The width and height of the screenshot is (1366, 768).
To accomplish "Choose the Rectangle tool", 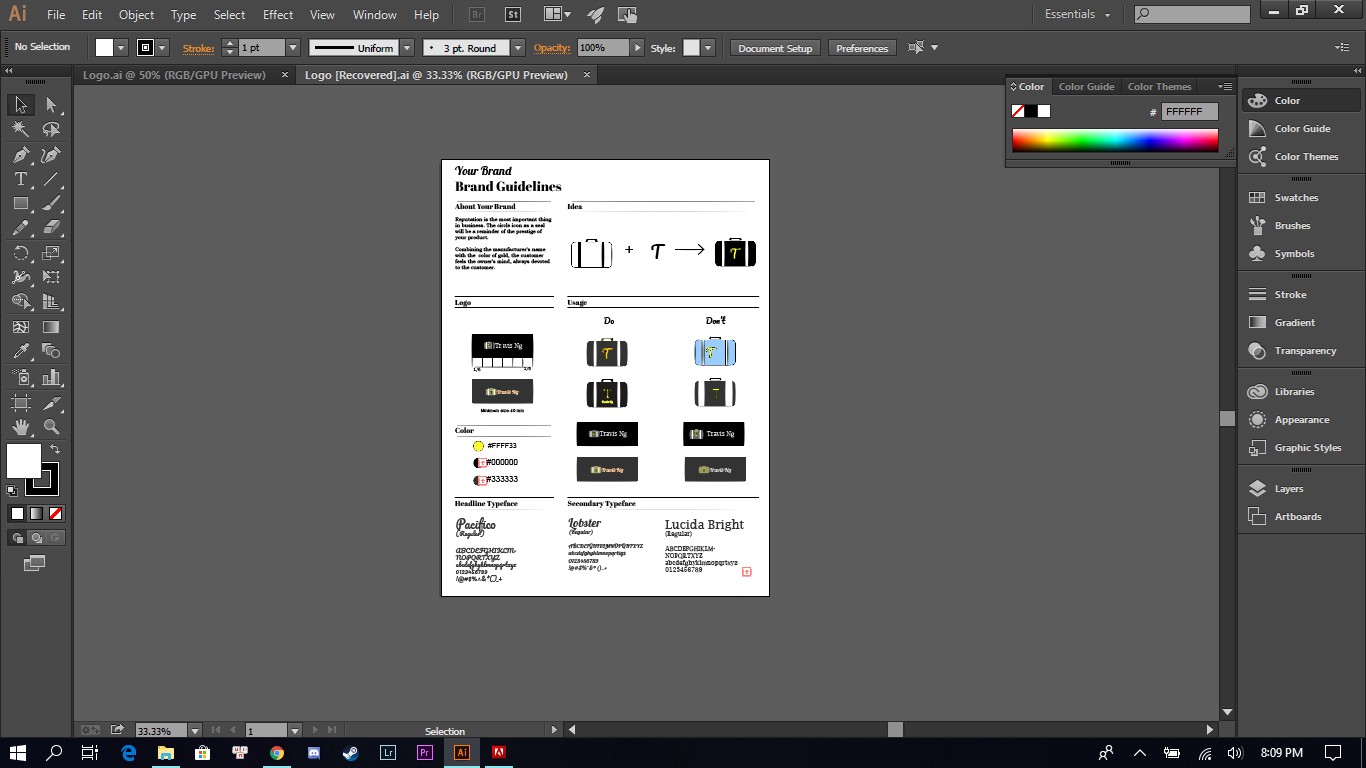I will click(x=21, y=203).
